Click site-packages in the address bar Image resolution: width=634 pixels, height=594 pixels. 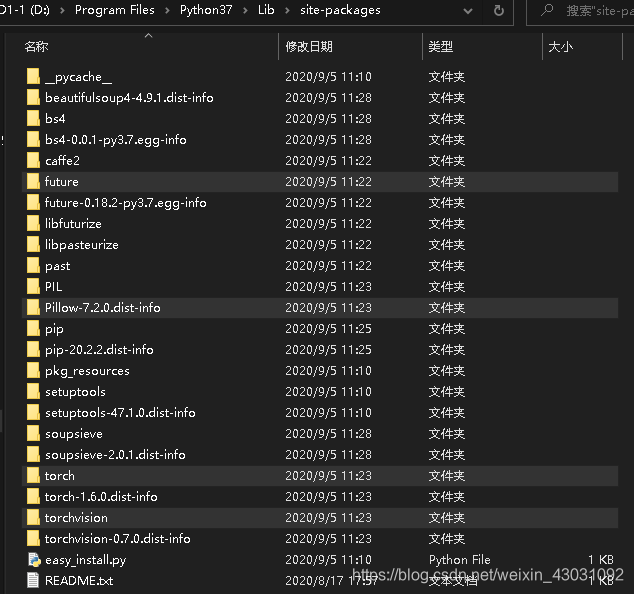pos(340,11)
